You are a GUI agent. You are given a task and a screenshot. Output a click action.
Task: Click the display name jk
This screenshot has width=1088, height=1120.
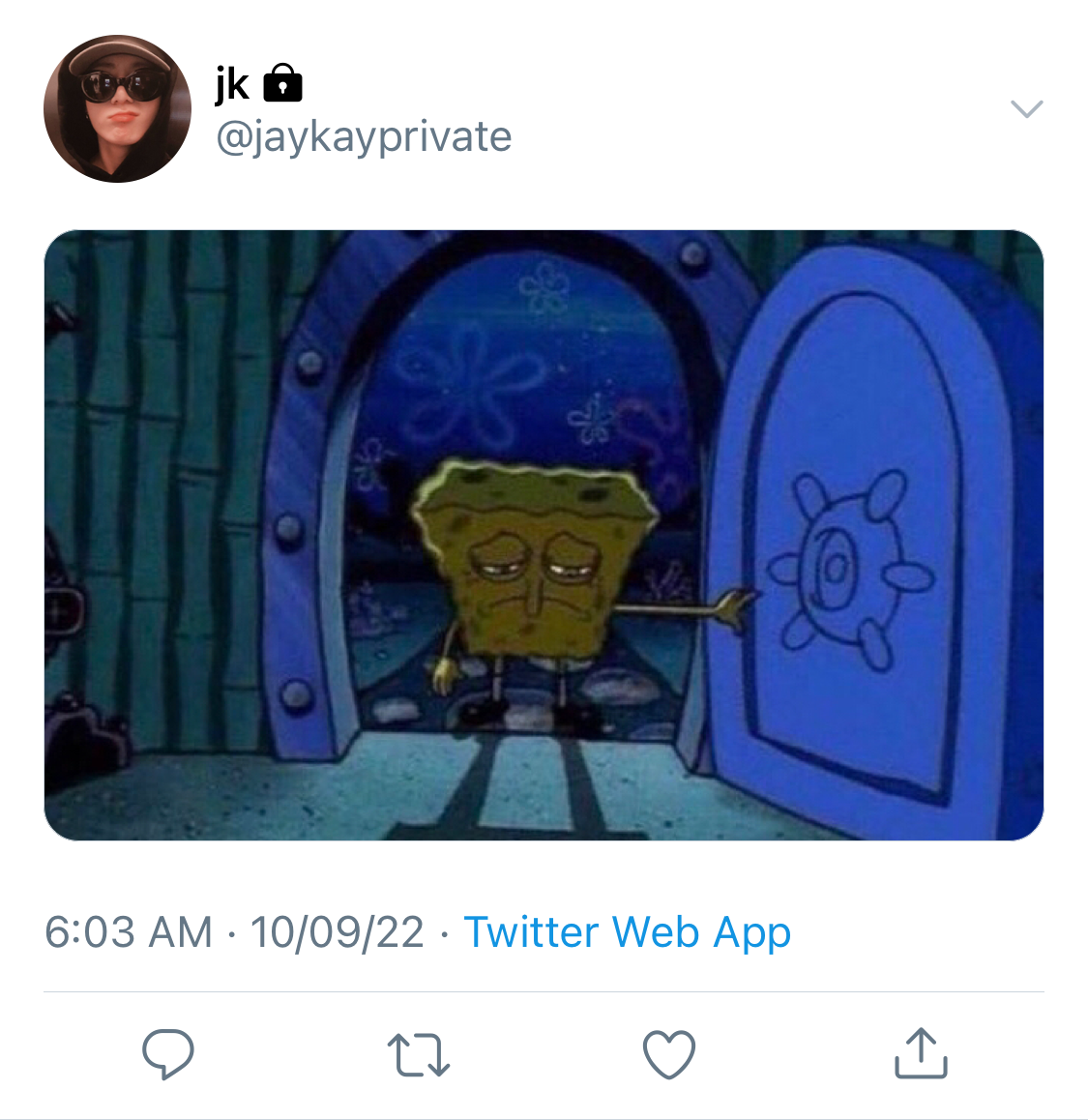coord(232,85)
